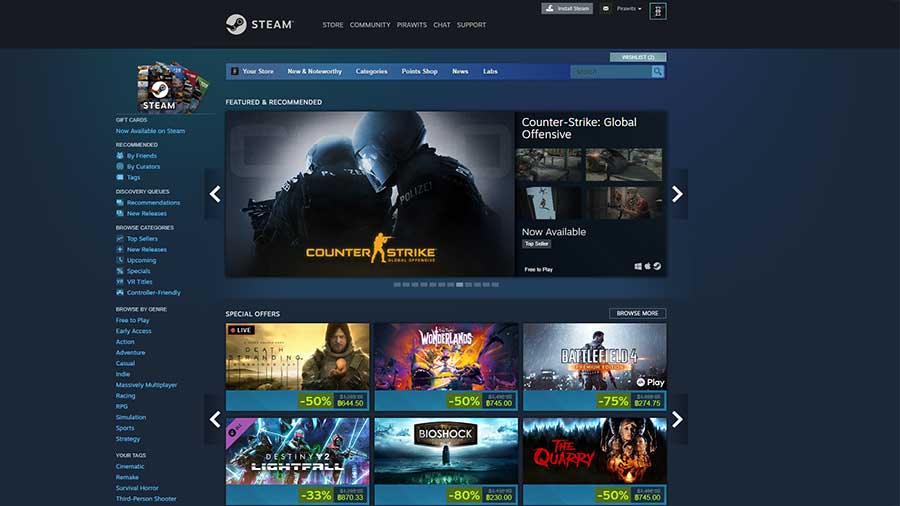Click the Browse More button
Screen dimensions: 900x506
coord(637,313)
